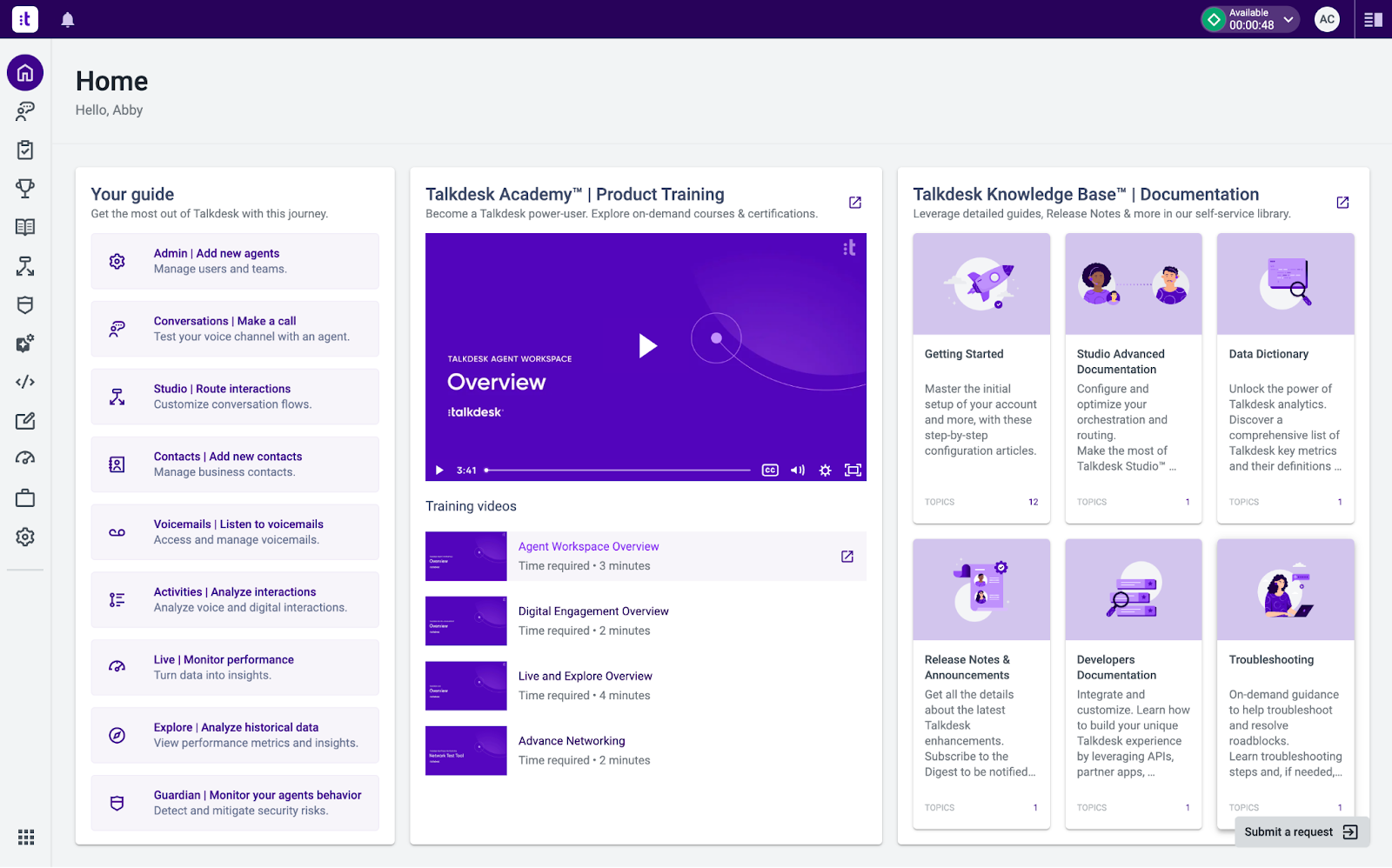Image resolution: width=1392 pixels, height=868 pixels.
Task: Open the open-book sidebar icon
Action: click(25, 227)
